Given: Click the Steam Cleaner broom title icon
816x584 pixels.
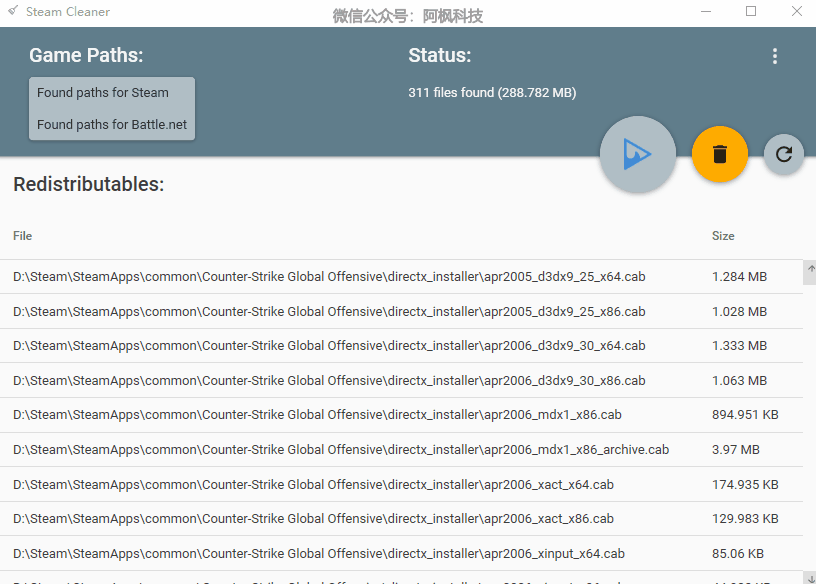Looking at the screenshot, I should 13,10.
